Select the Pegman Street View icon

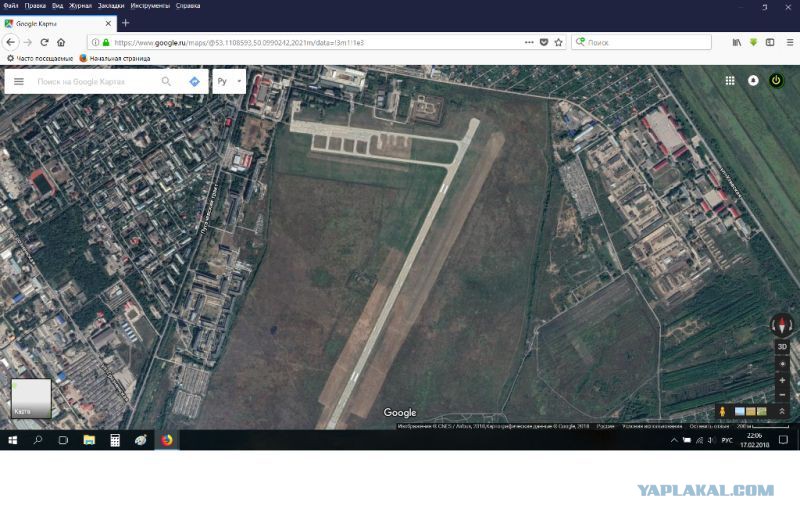722,411
